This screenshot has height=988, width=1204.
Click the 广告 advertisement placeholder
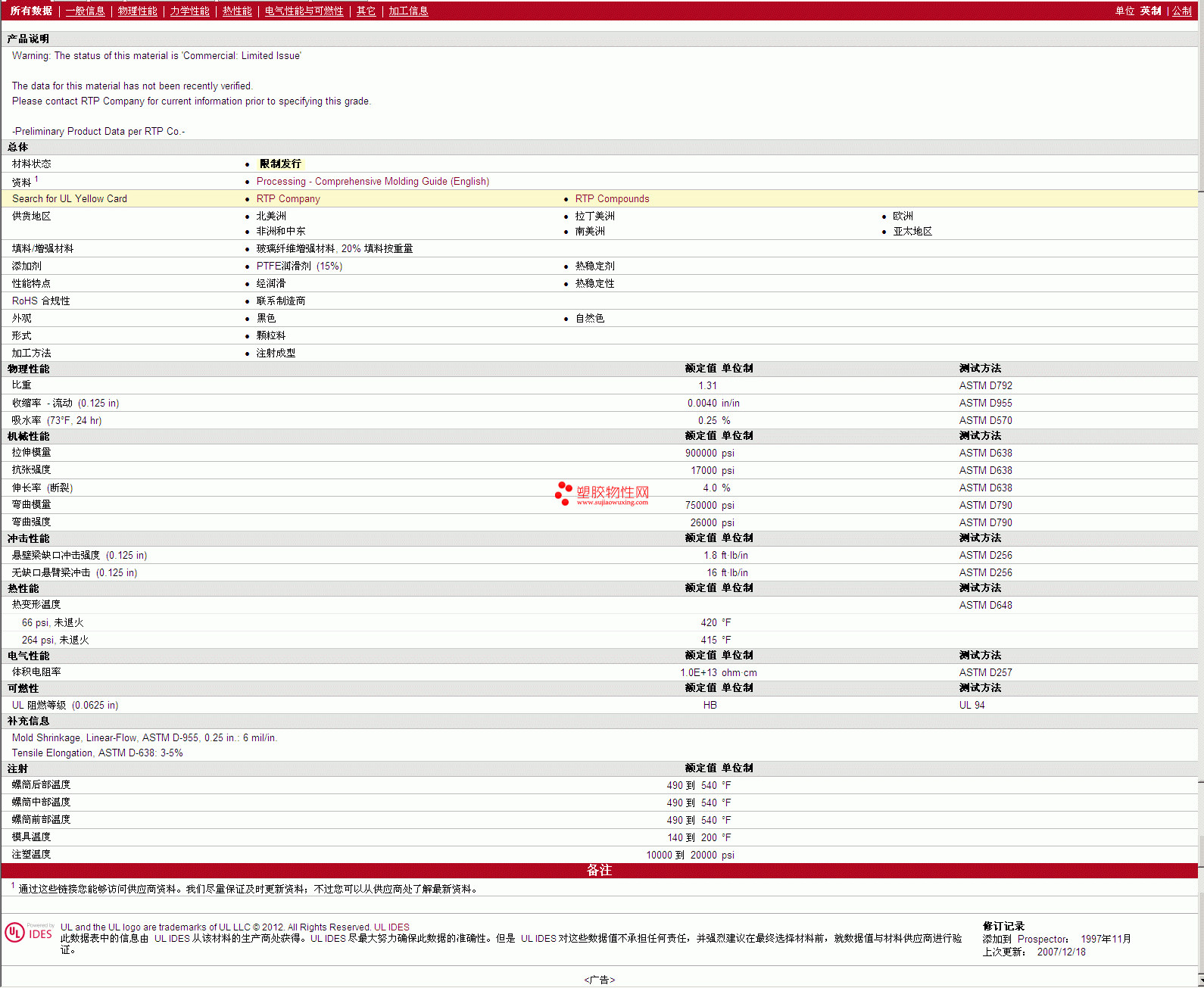599,980
